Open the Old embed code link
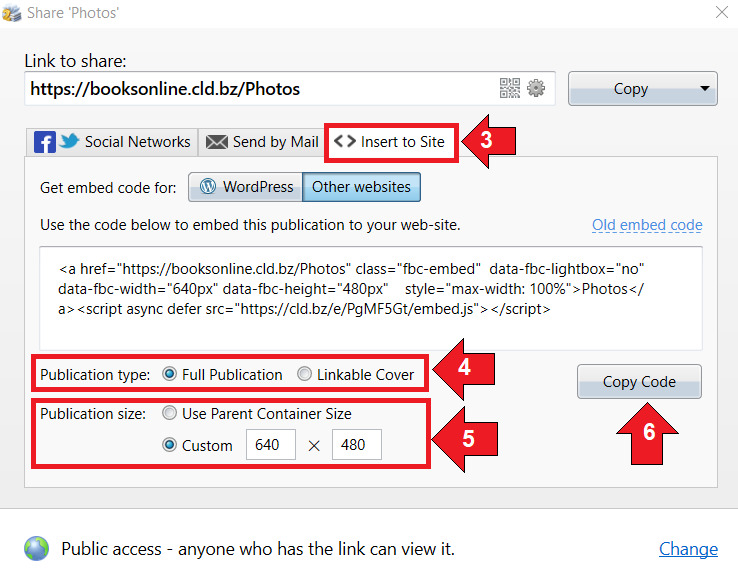The height and width of the screenshot is (586, 738). [647, 225]
